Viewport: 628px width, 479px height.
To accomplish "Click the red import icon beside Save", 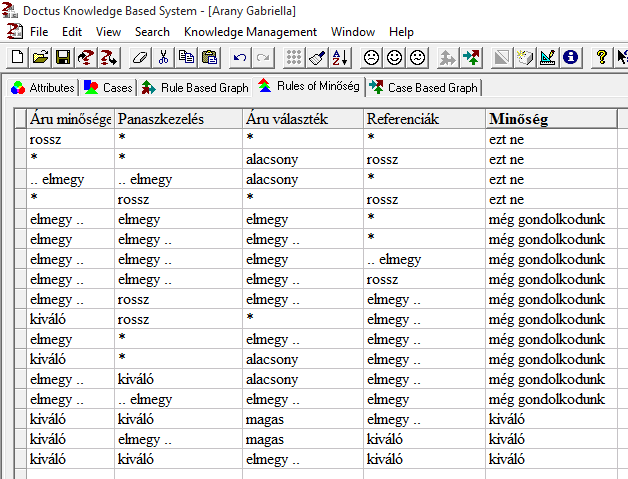I will 86,57.
